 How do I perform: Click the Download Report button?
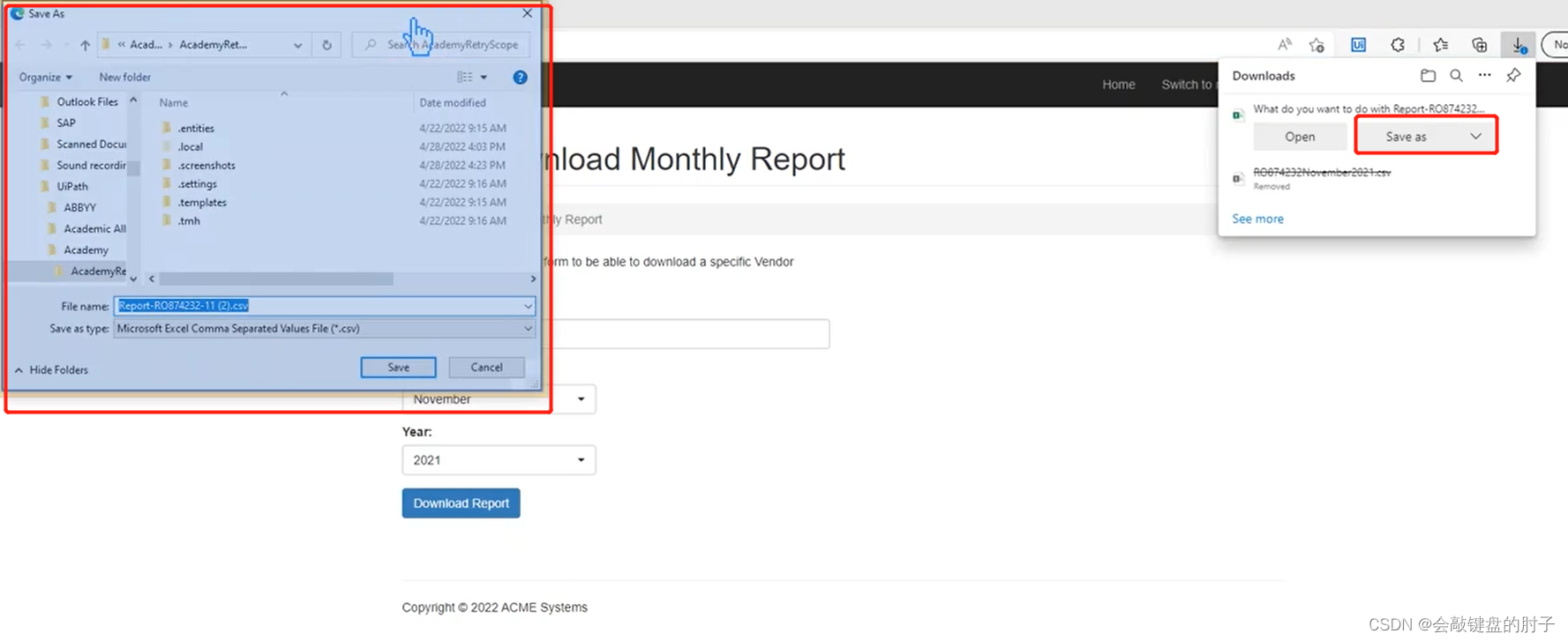[461, 503]
